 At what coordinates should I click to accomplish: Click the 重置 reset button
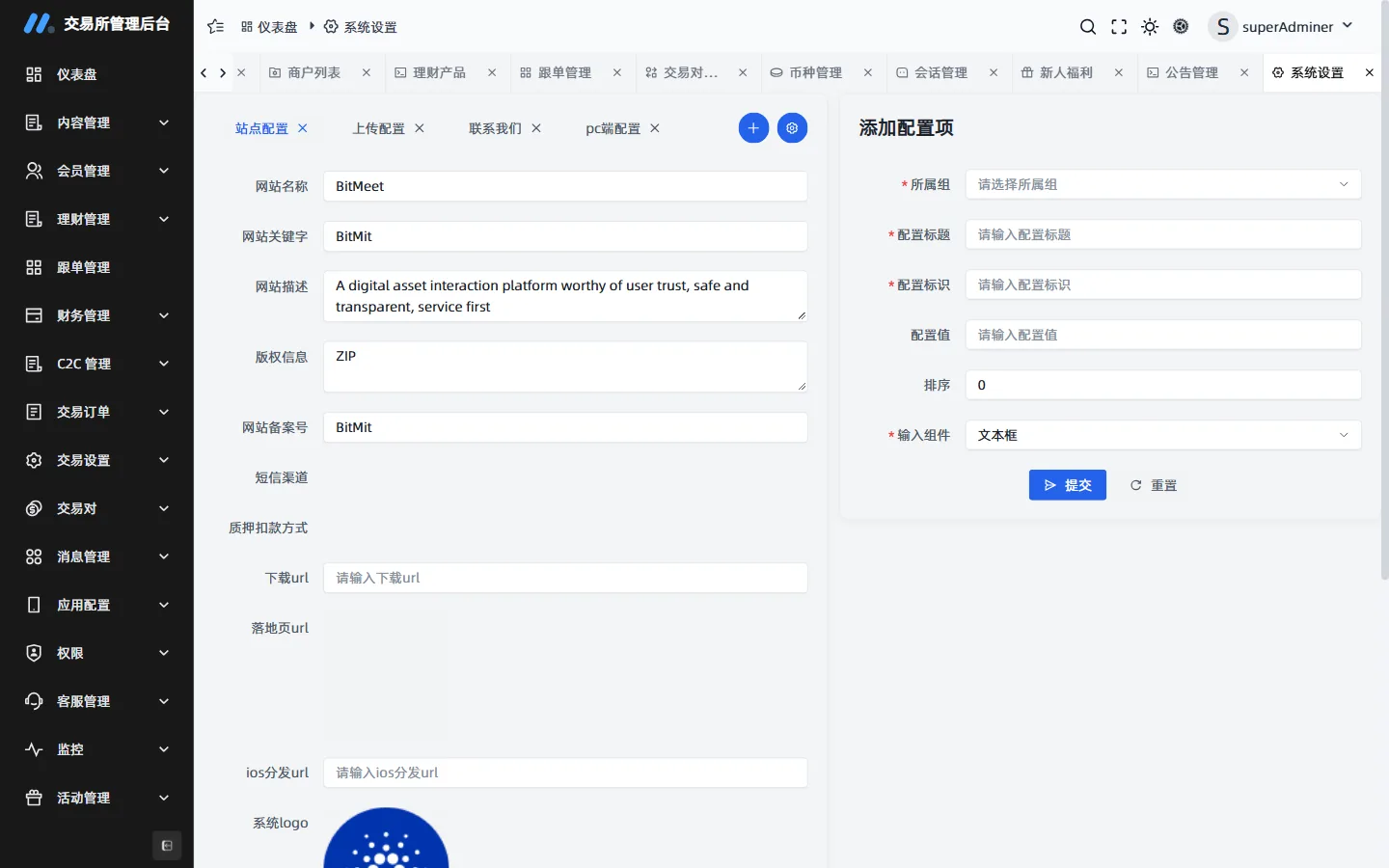coord(1154,485)
